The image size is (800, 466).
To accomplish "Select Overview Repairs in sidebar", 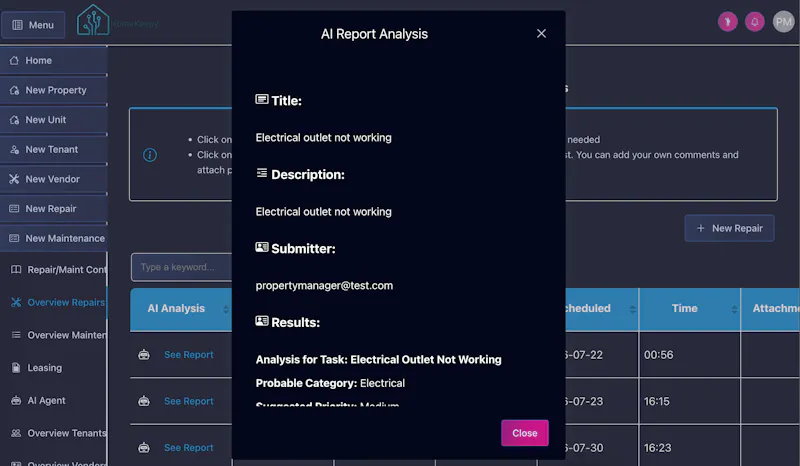I will click(54, 302).
